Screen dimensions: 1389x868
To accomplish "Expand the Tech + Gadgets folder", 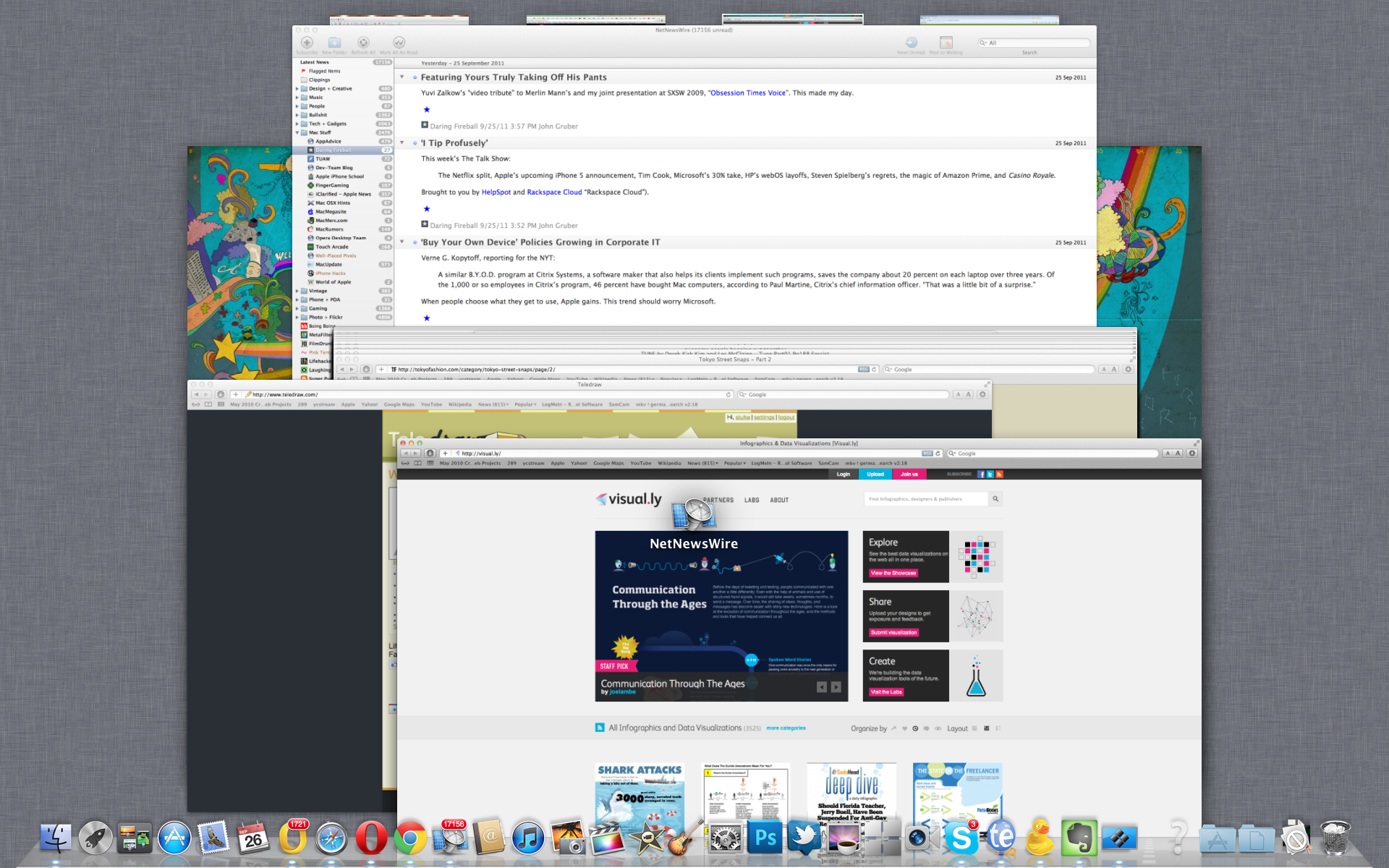I will click(x=297, y=124).
